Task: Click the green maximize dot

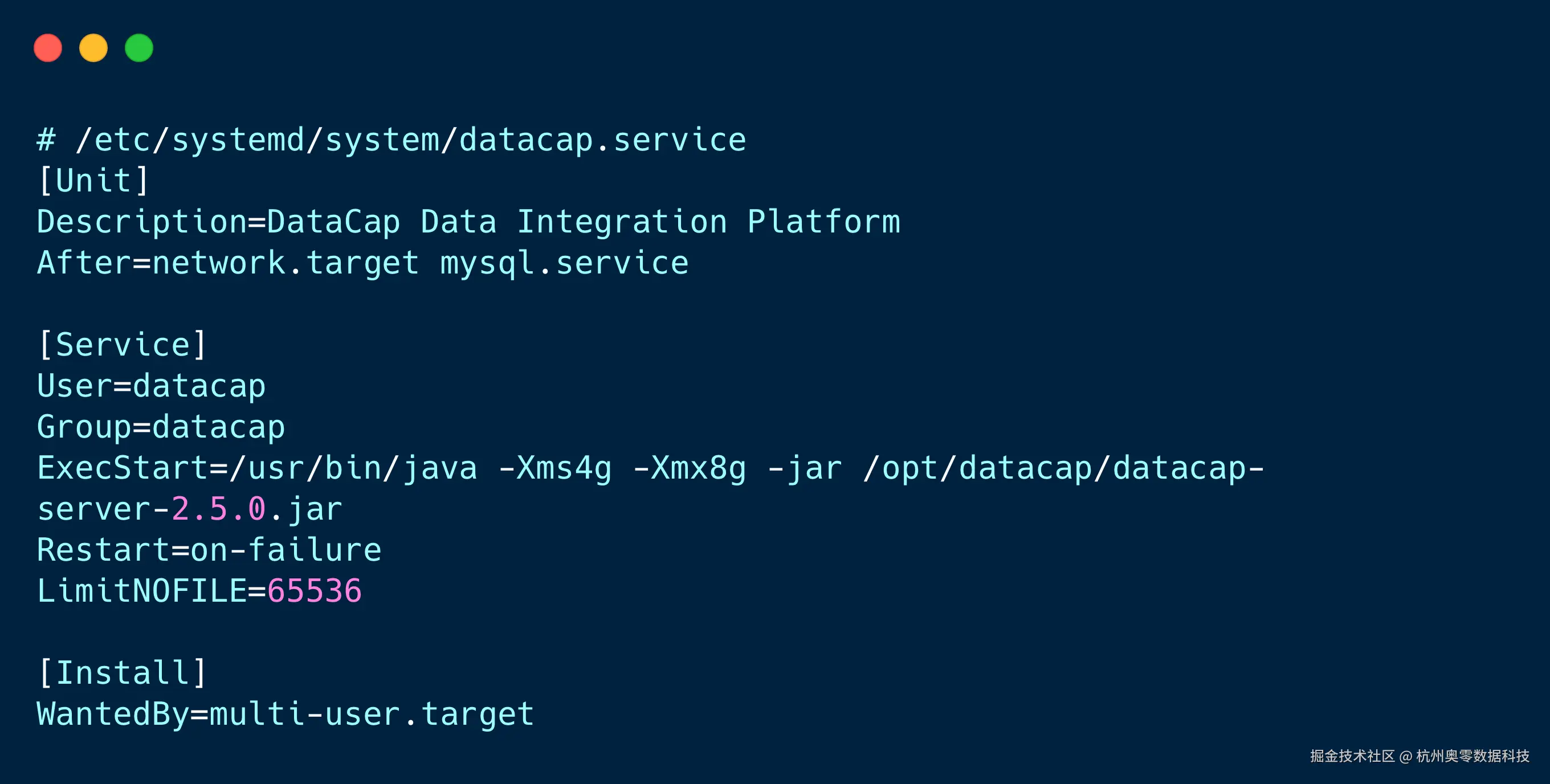Action: (139, 48)
